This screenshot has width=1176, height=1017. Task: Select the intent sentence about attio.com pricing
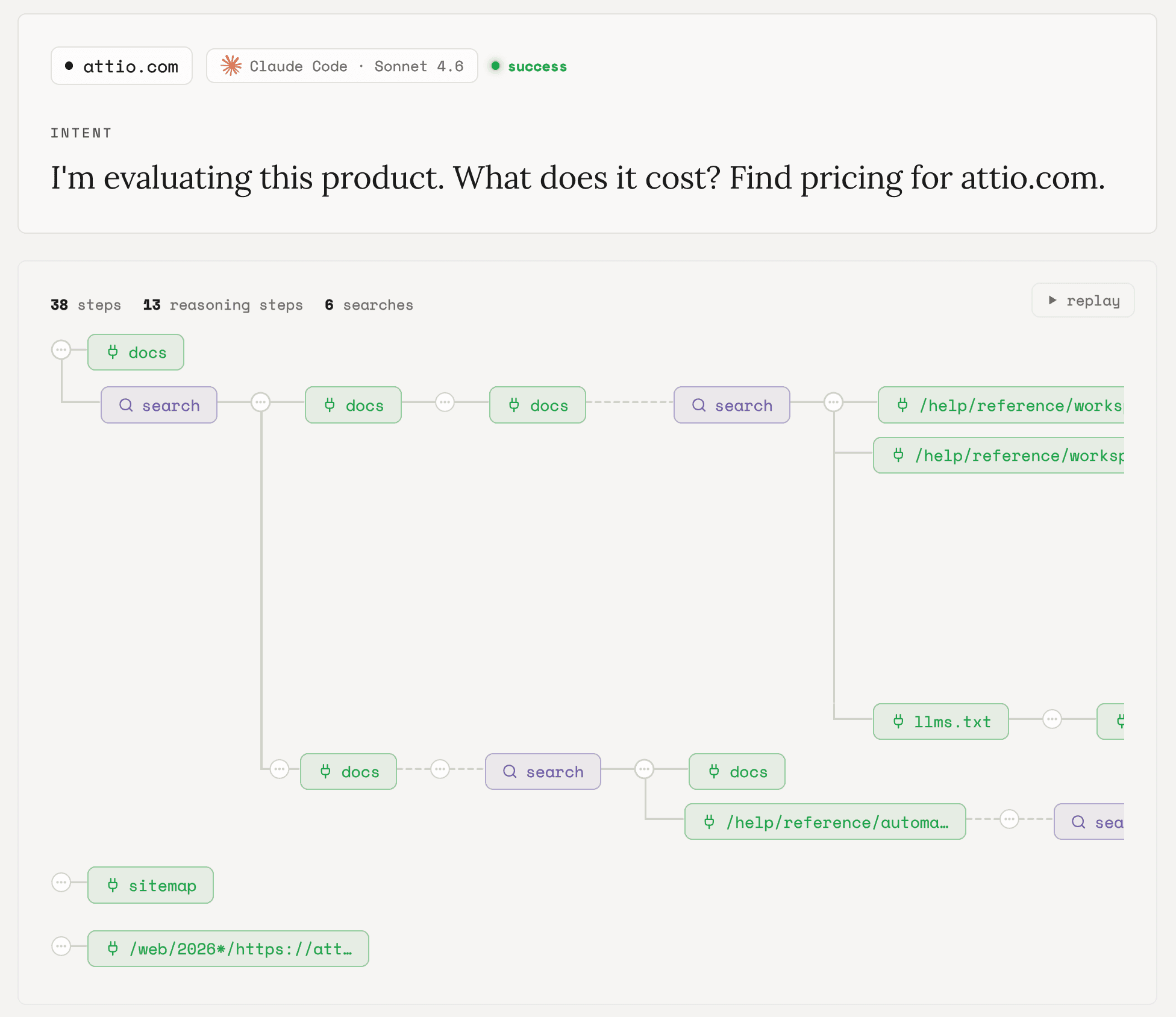pyautogui.click(x=578, y=178)
